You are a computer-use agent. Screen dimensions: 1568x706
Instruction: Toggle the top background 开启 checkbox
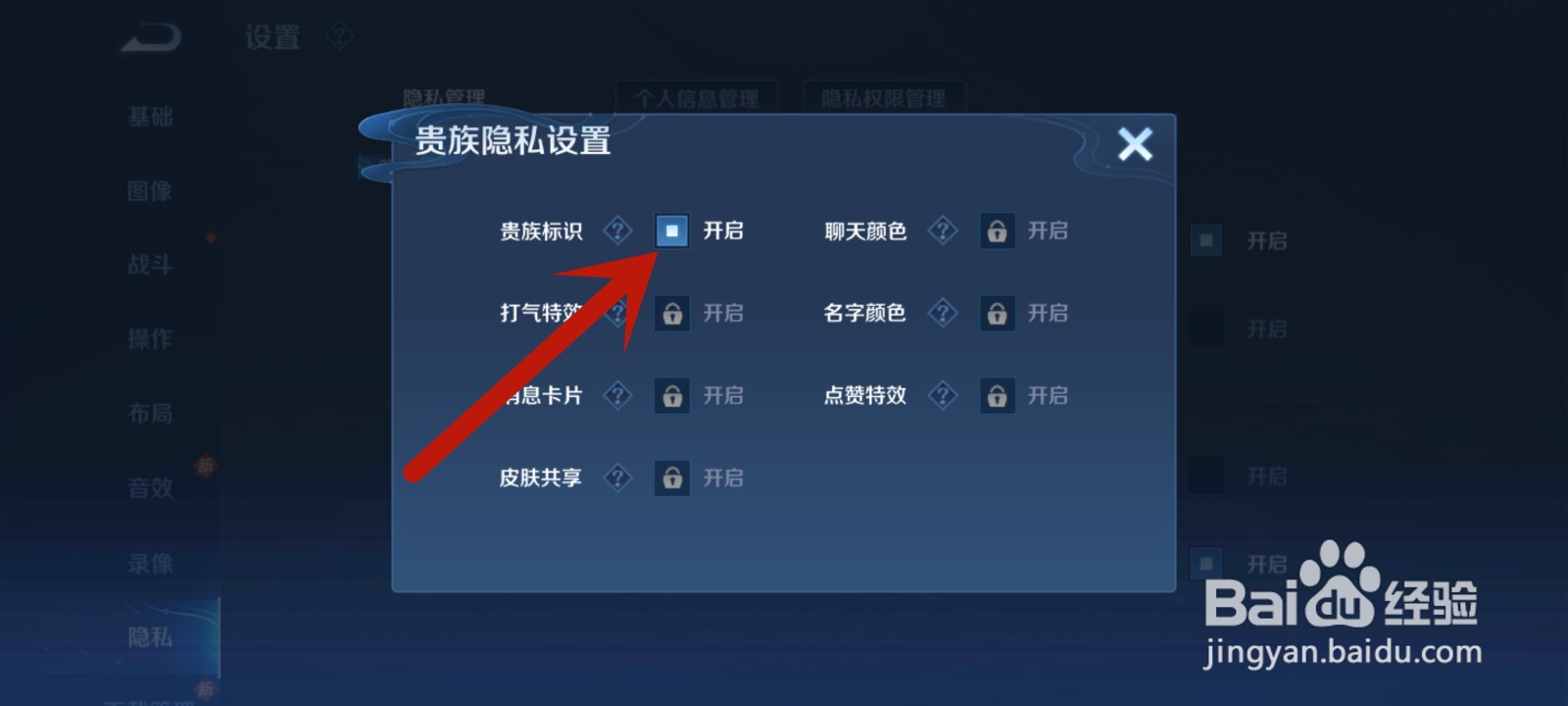(x=1206, y=240)
